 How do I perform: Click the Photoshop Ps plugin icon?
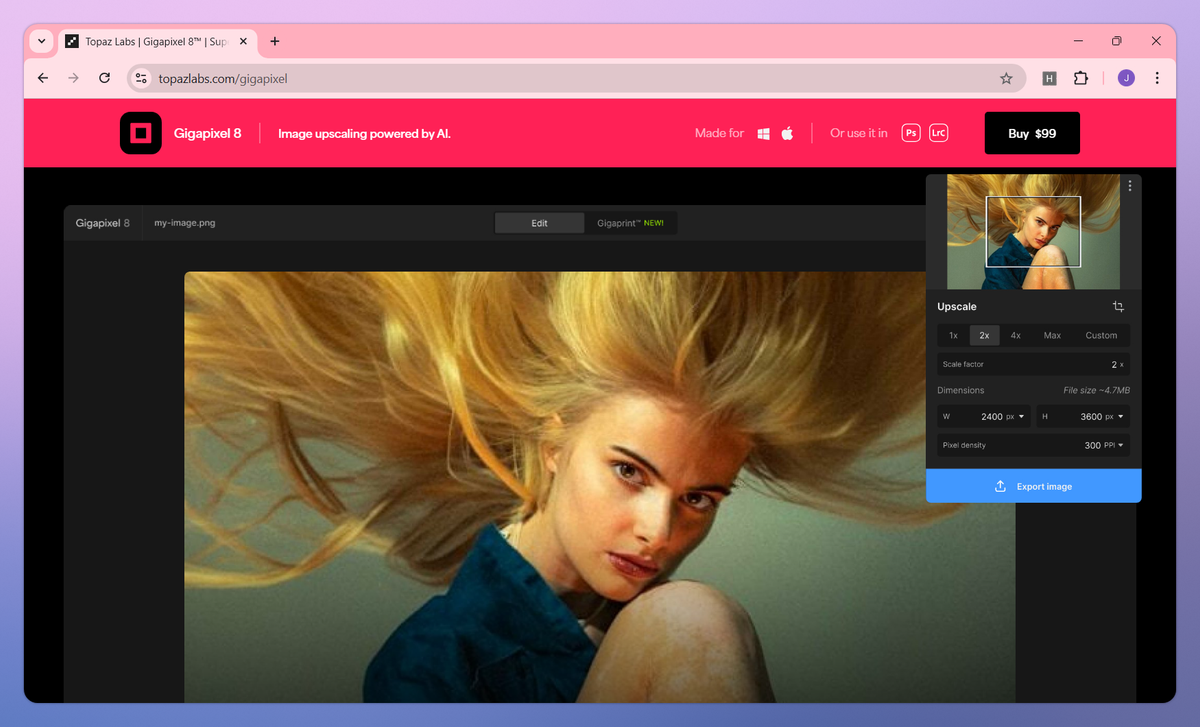(911, 133)
